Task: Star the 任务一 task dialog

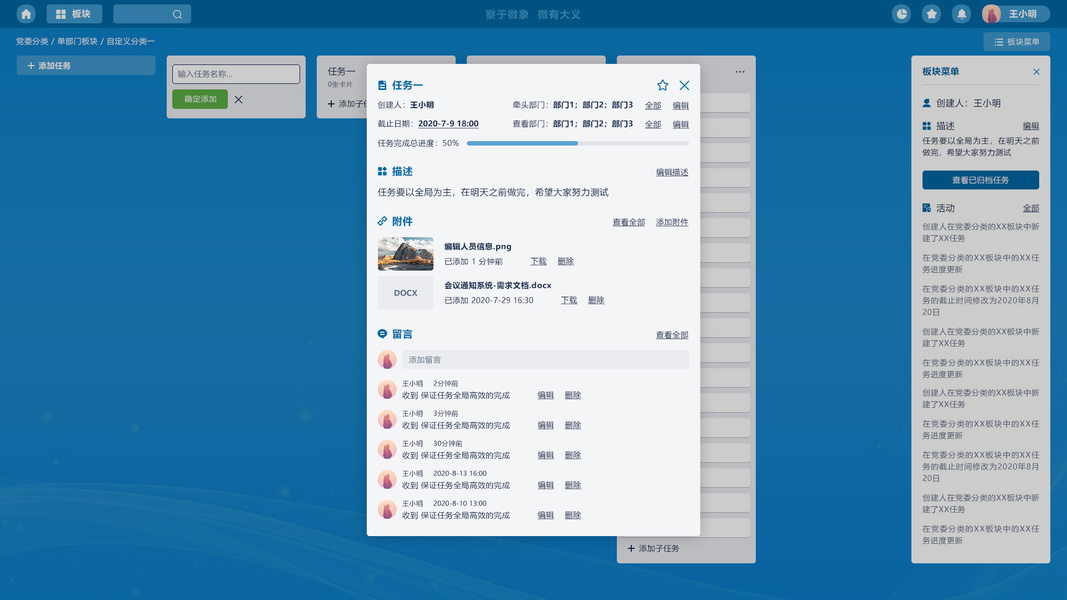Action: pos(662,85)
